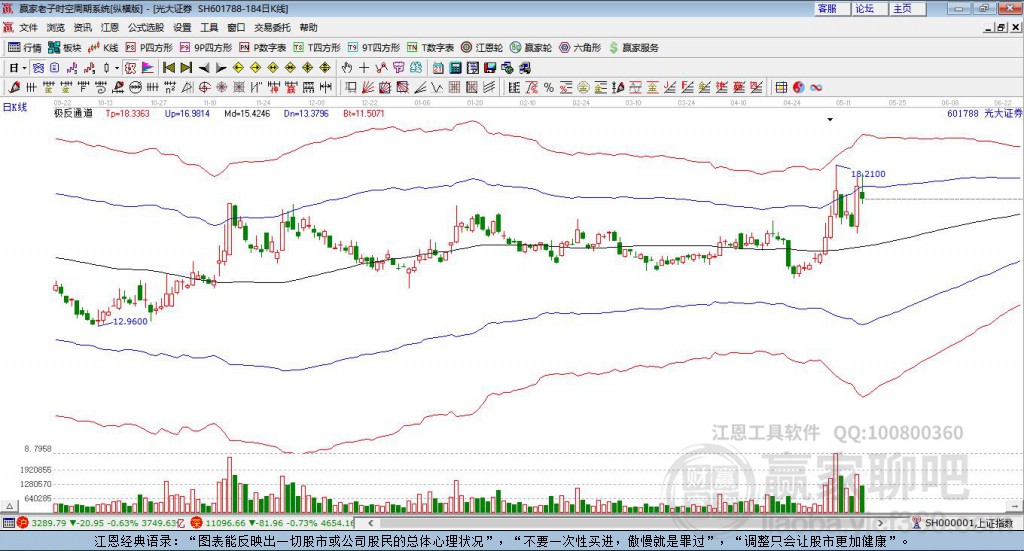Expand the candlestick style dropdown arrow
This screenshot has width=1024, height=551.
click(x=117, y=67)
